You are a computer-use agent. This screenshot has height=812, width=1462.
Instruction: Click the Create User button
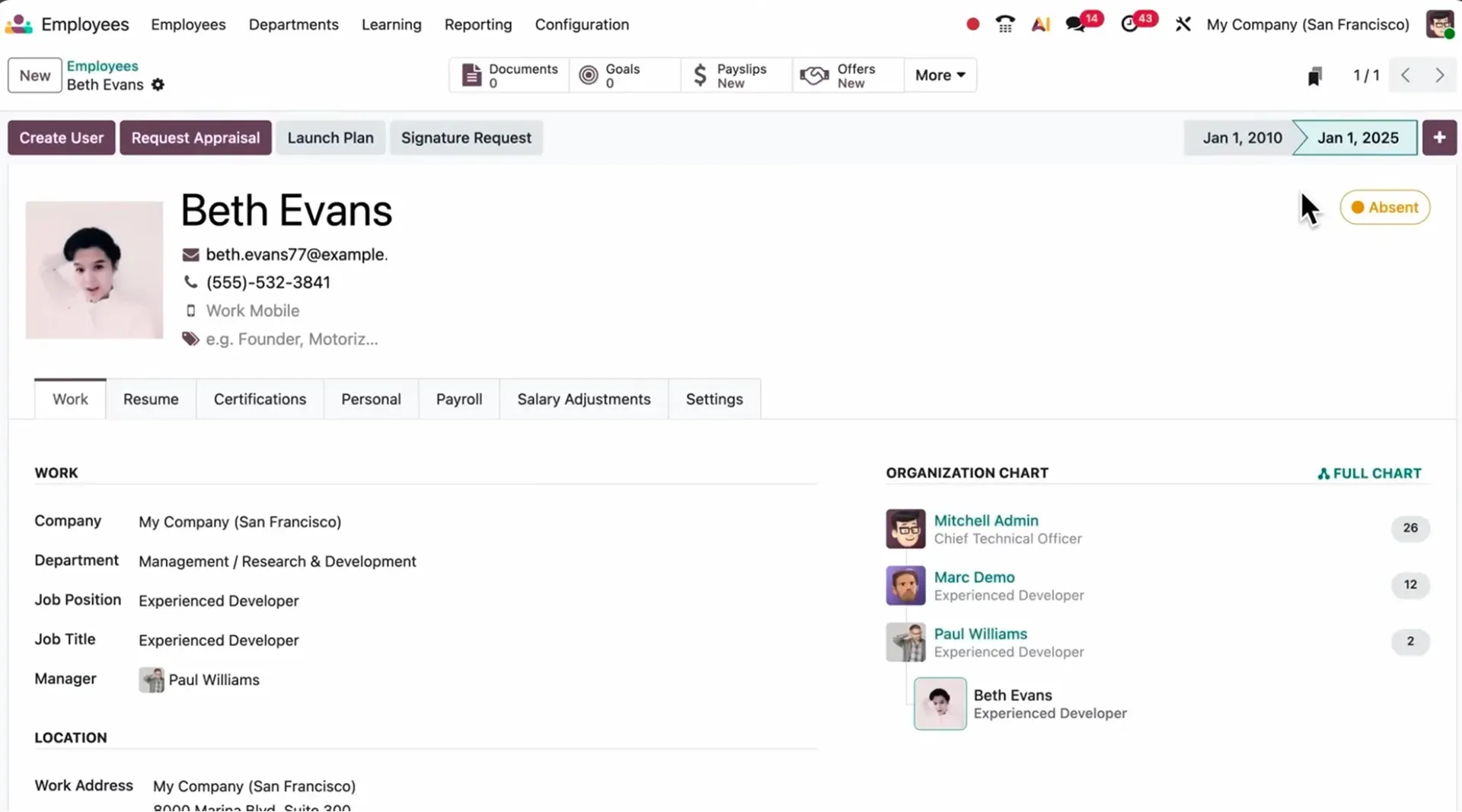pos(62,138)
